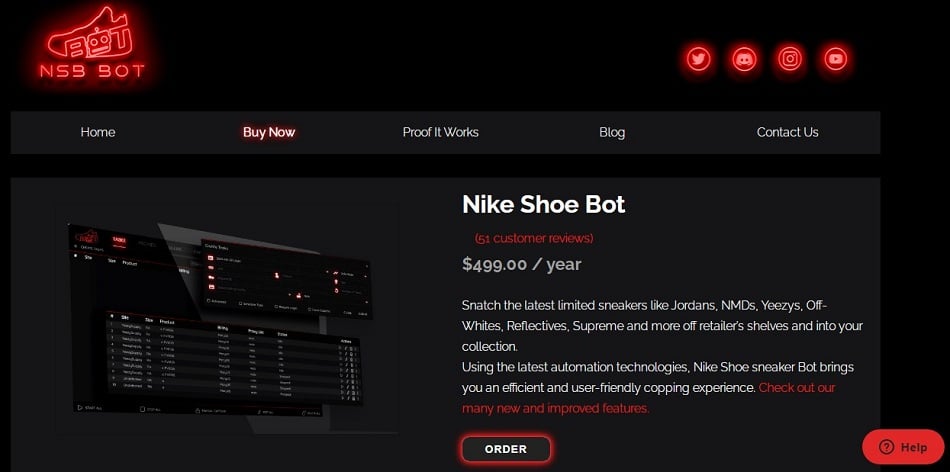Select the Buy Now menu item
Image resolution: width=950 pixels, height=472 pixels.
pyautogui.click(x=269, y=132)
